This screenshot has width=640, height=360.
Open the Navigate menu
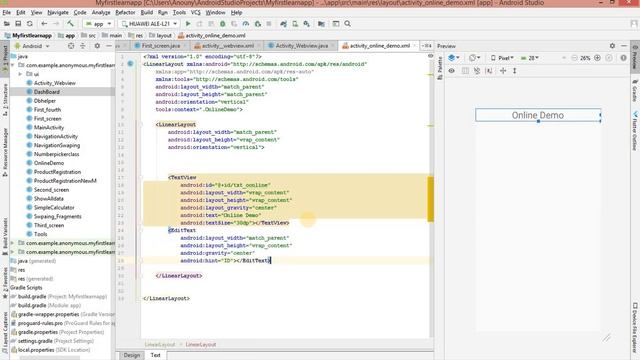[58, 13]
